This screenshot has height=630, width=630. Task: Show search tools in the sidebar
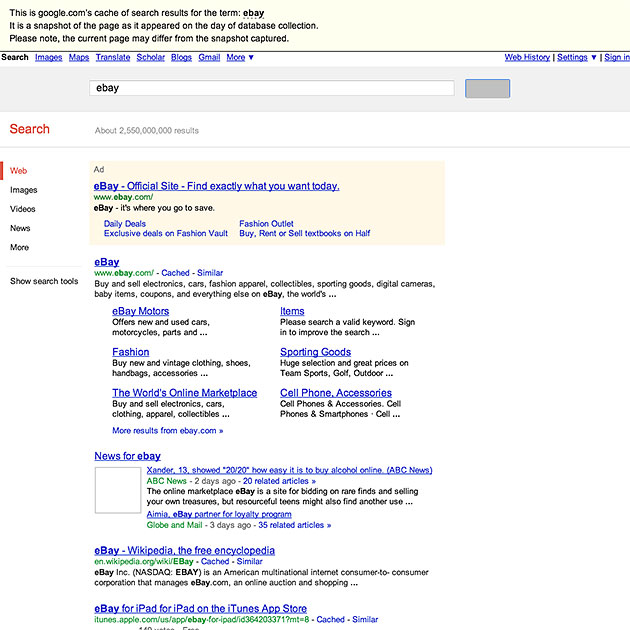click(x=44, y=281)
